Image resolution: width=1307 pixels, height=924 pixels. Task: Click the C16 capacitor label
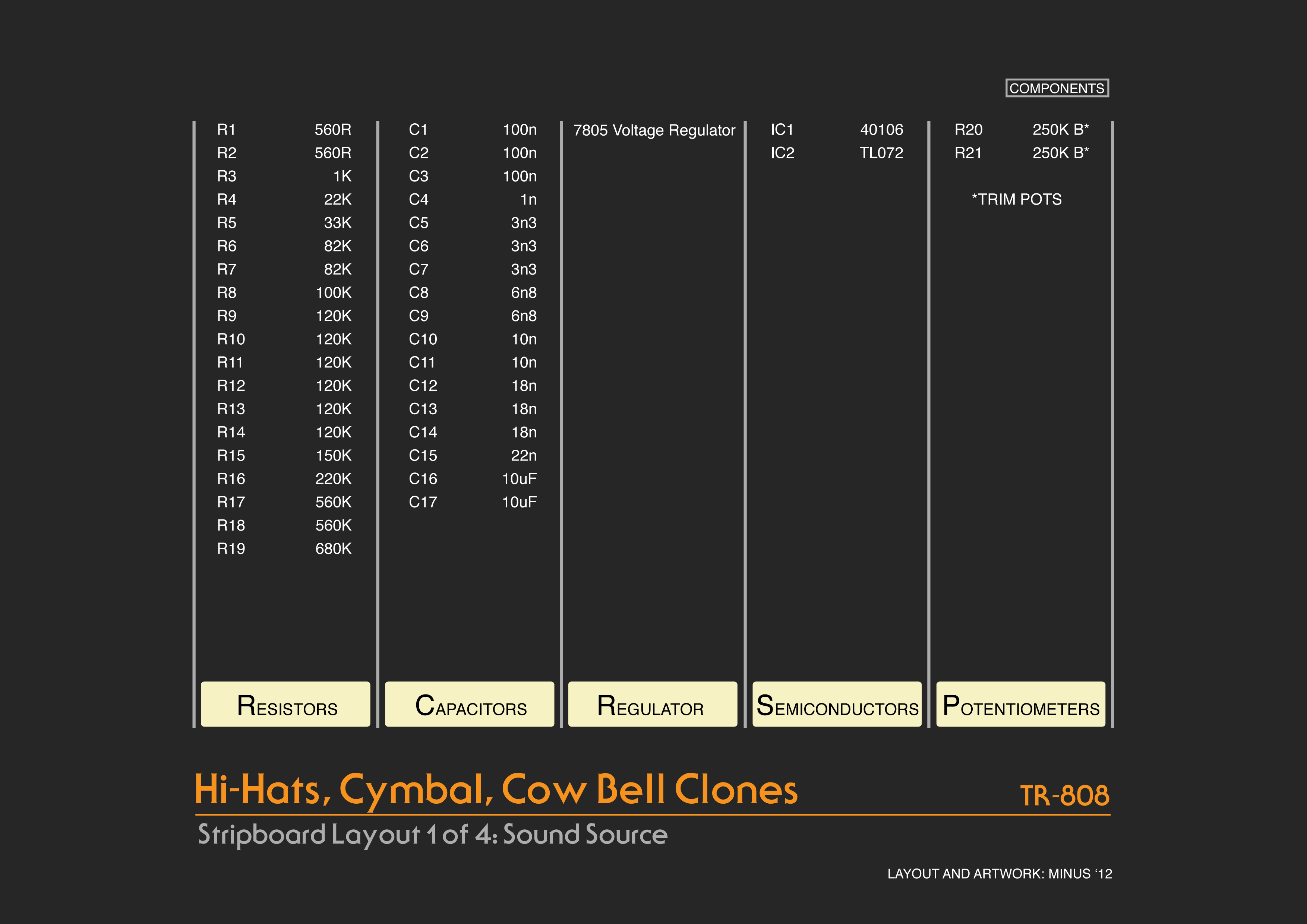click(423, 479)
